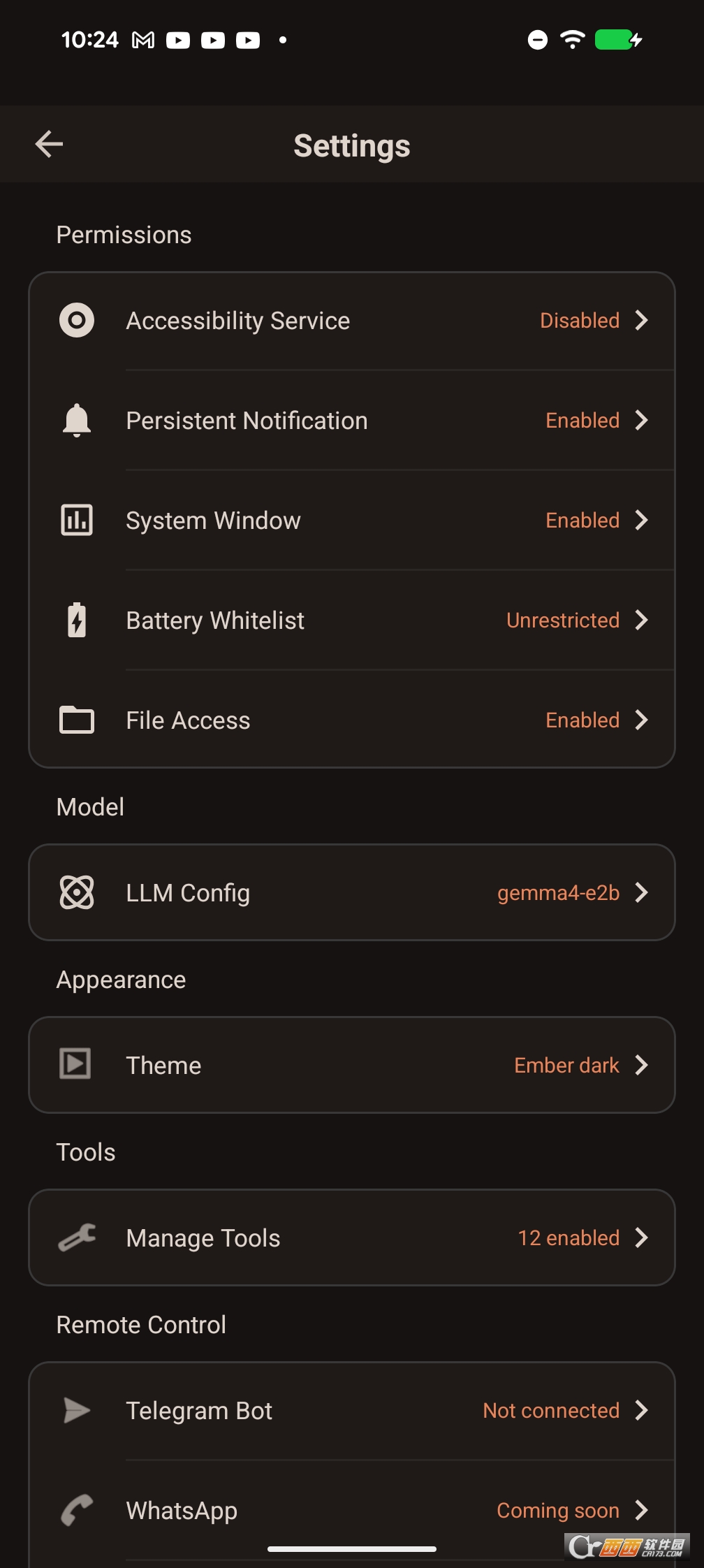704x1568 pixels.
Task: Tap the Unrestricted status for Battery Whitelist
Action: (563, 620)
